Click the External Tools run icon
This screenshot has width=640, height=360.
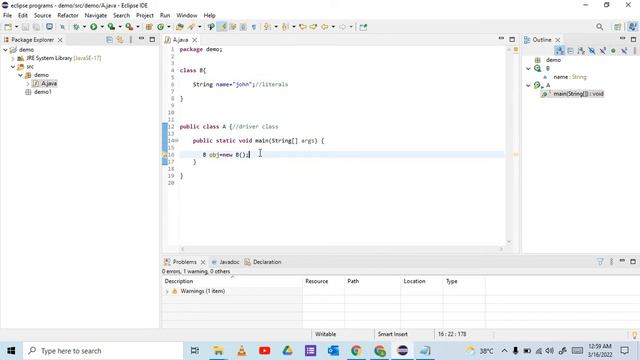pyautogui.click(x=129, y=27)
